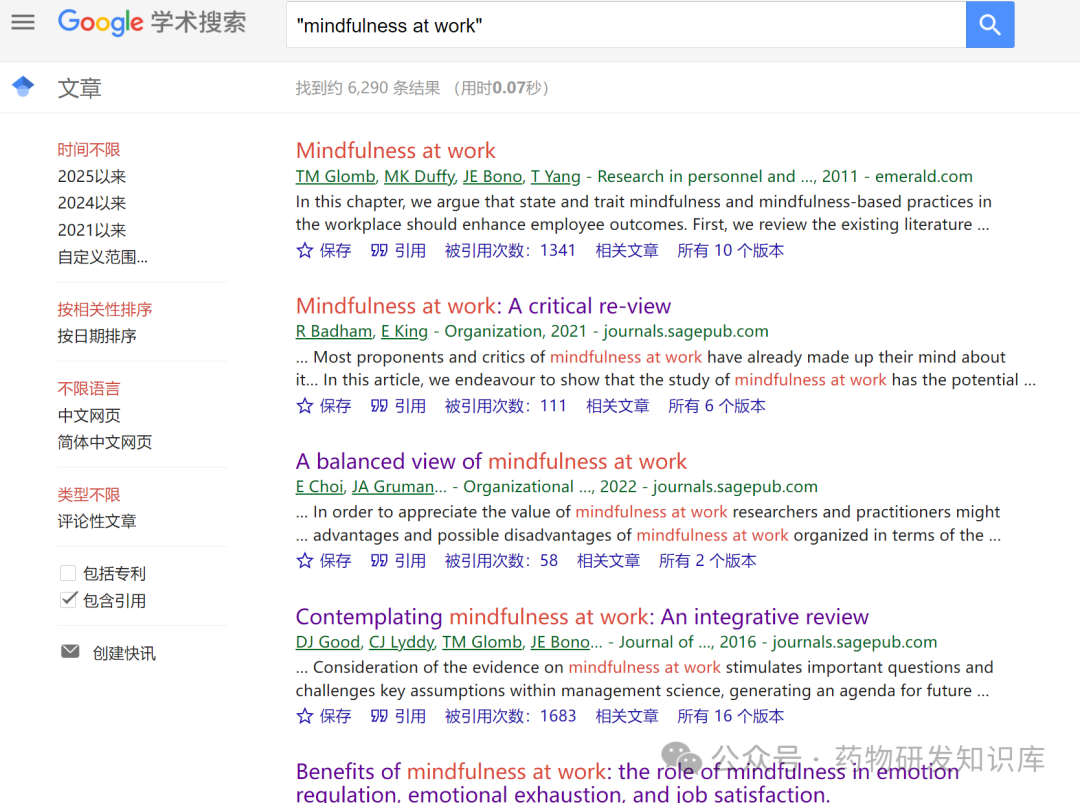
Task: Open the hamburger main menu
Action: (x=22, y=22)
